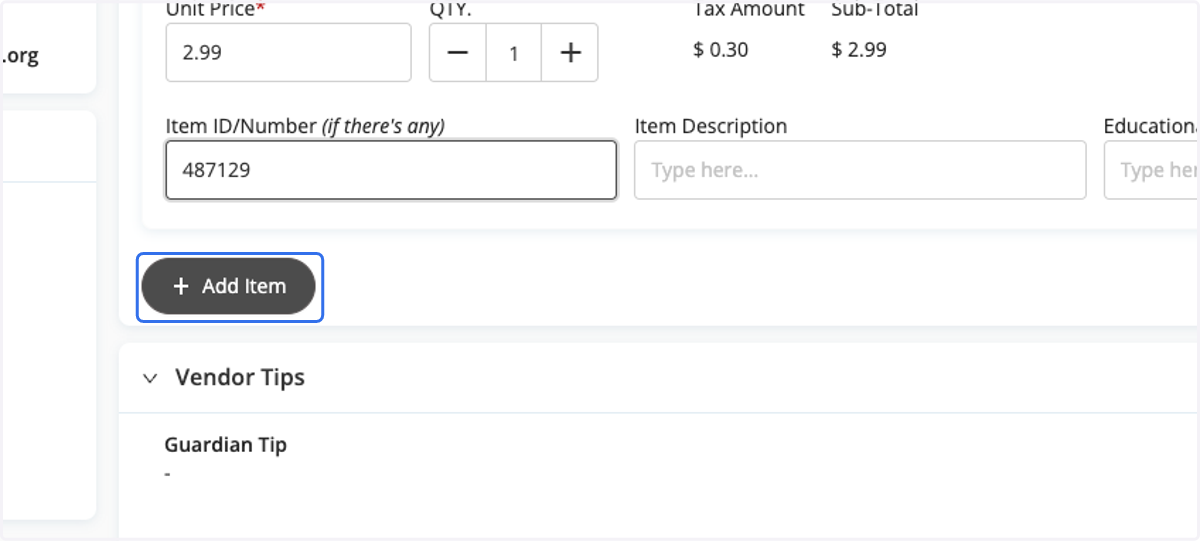Focus the Unit Price field showing 2.99
This screenshot has width=1200, height=541.
[x=289, y=52]
